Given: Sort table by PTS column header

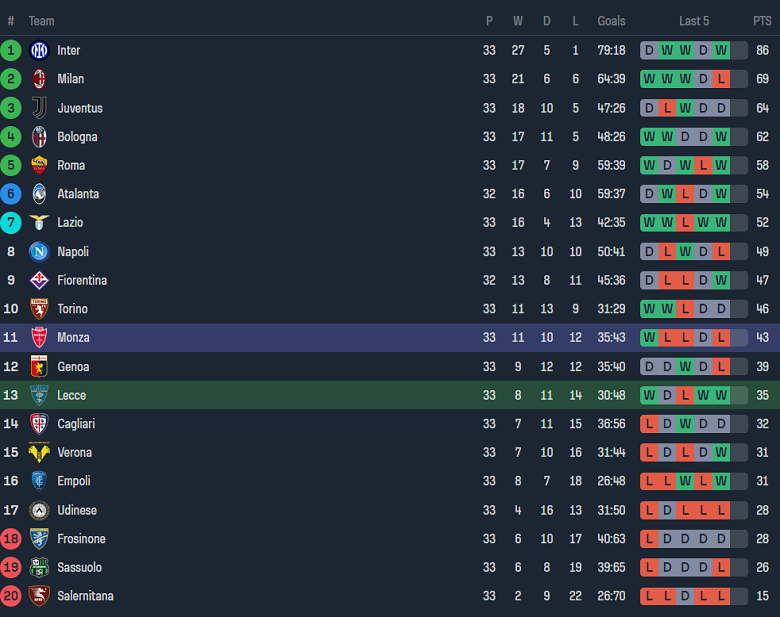Looking at the screenshot, I should pyautogui.click(x=762, y=21).
